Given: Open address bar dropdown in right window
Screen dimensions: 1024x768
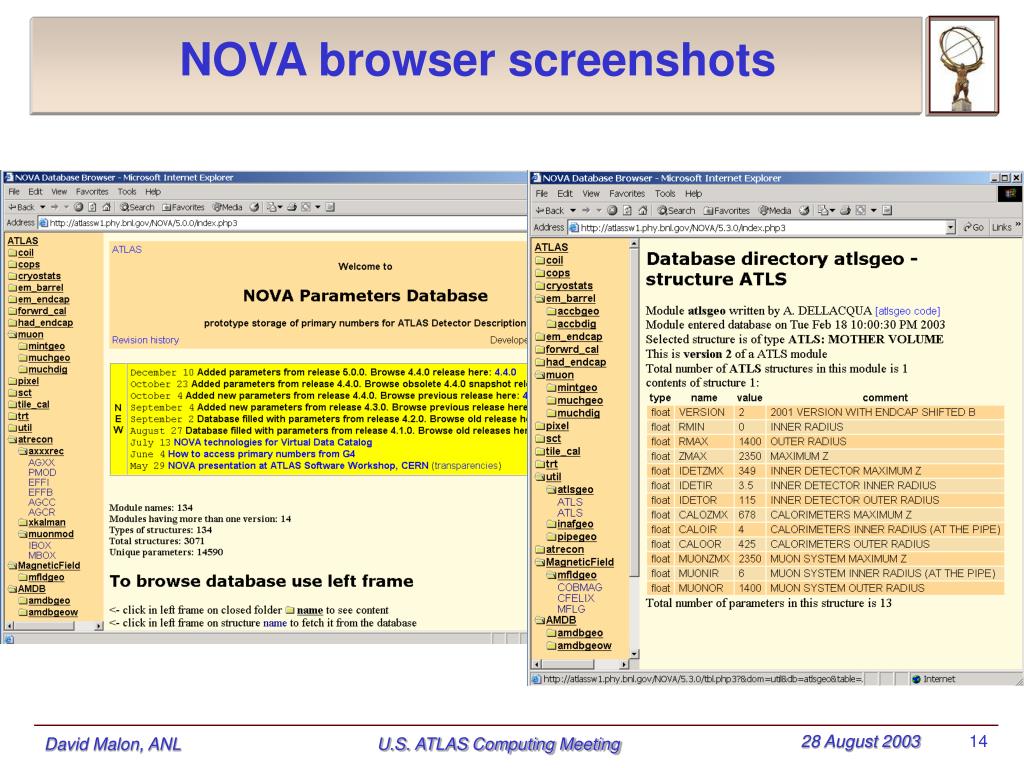Looking at the screenshot, I should (x=950, y=227).
